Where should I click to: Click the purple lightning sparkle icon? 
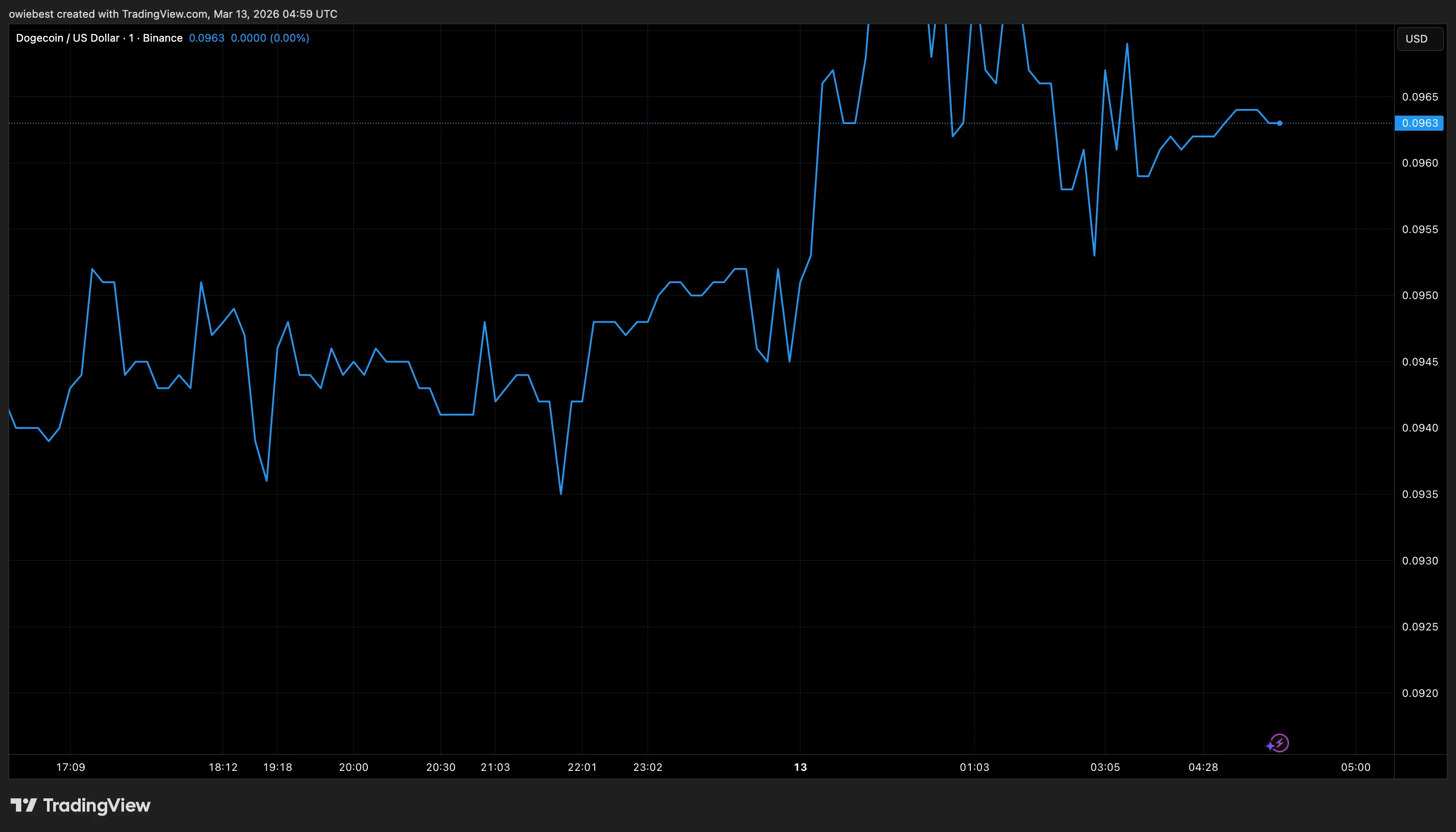[1278, 743]
